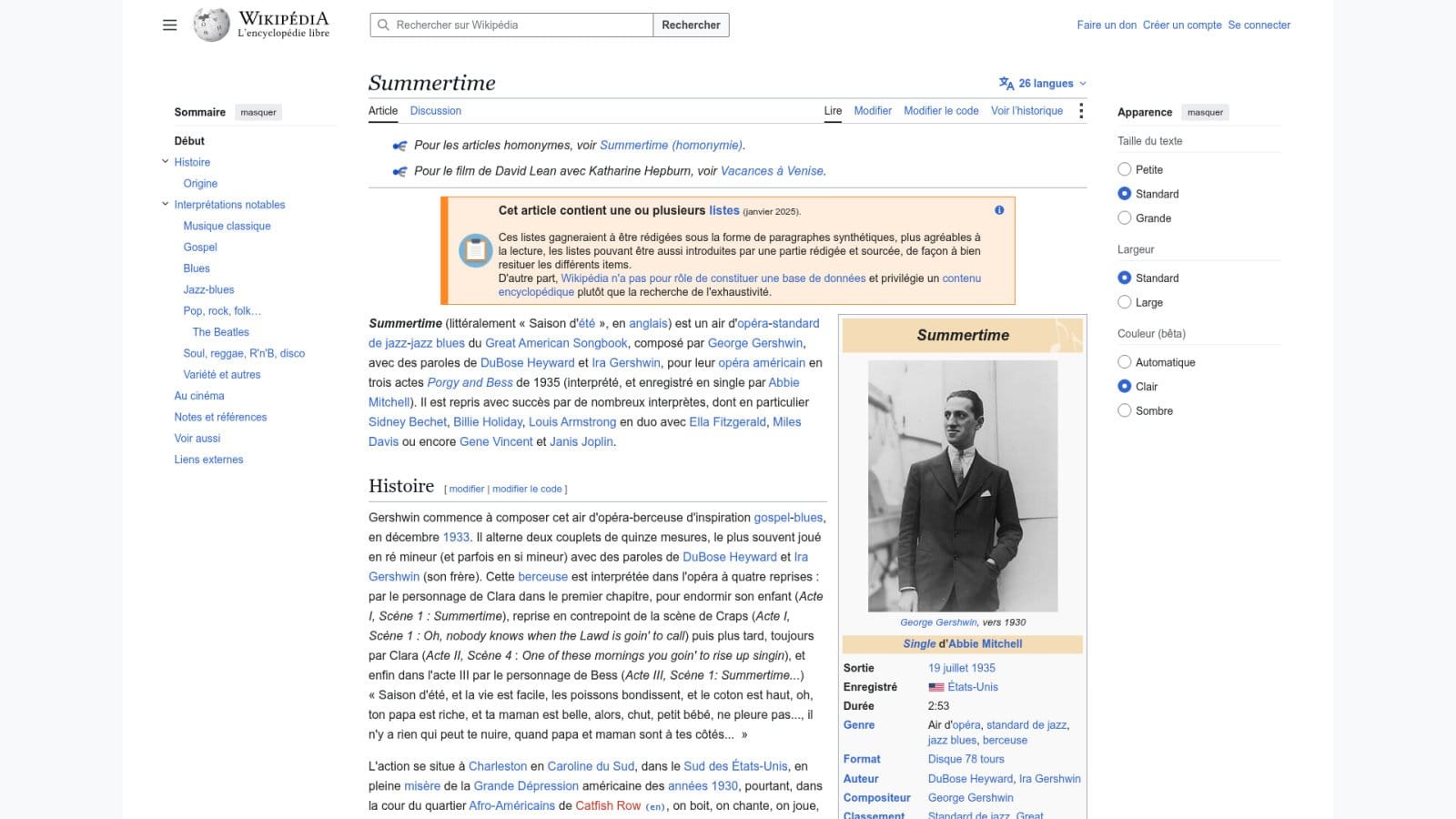Select Petite text size
The width and height of the screenshot is (1456, 819).
pos(1125,169)
